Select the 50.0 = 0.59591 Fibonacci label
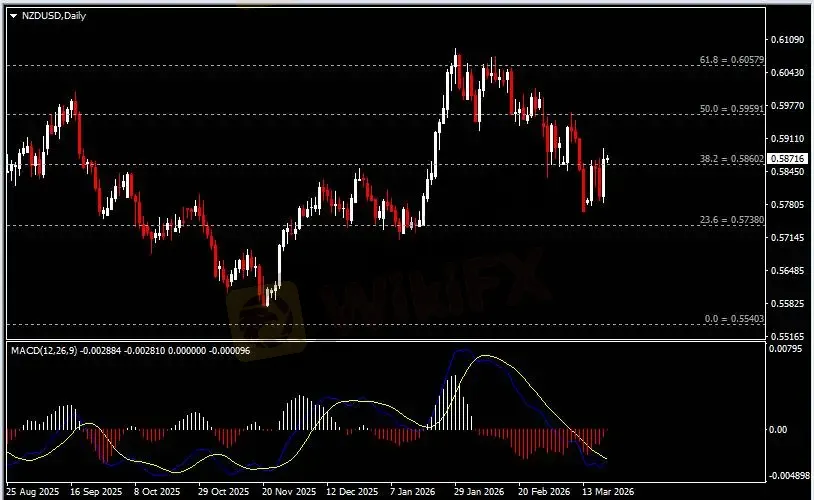The image size is (814, 500). (x=732, y=108)
